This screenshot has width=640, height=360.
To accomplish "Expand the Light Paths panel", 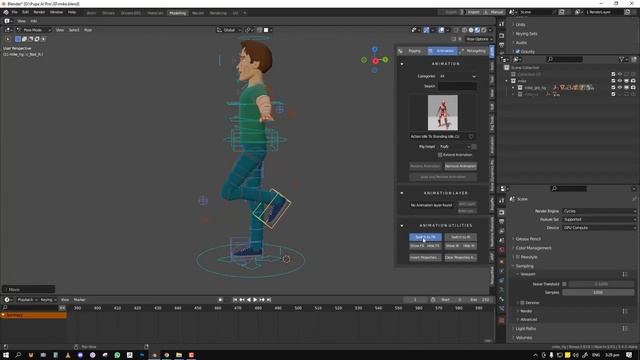I will click(x=526, y=329).
